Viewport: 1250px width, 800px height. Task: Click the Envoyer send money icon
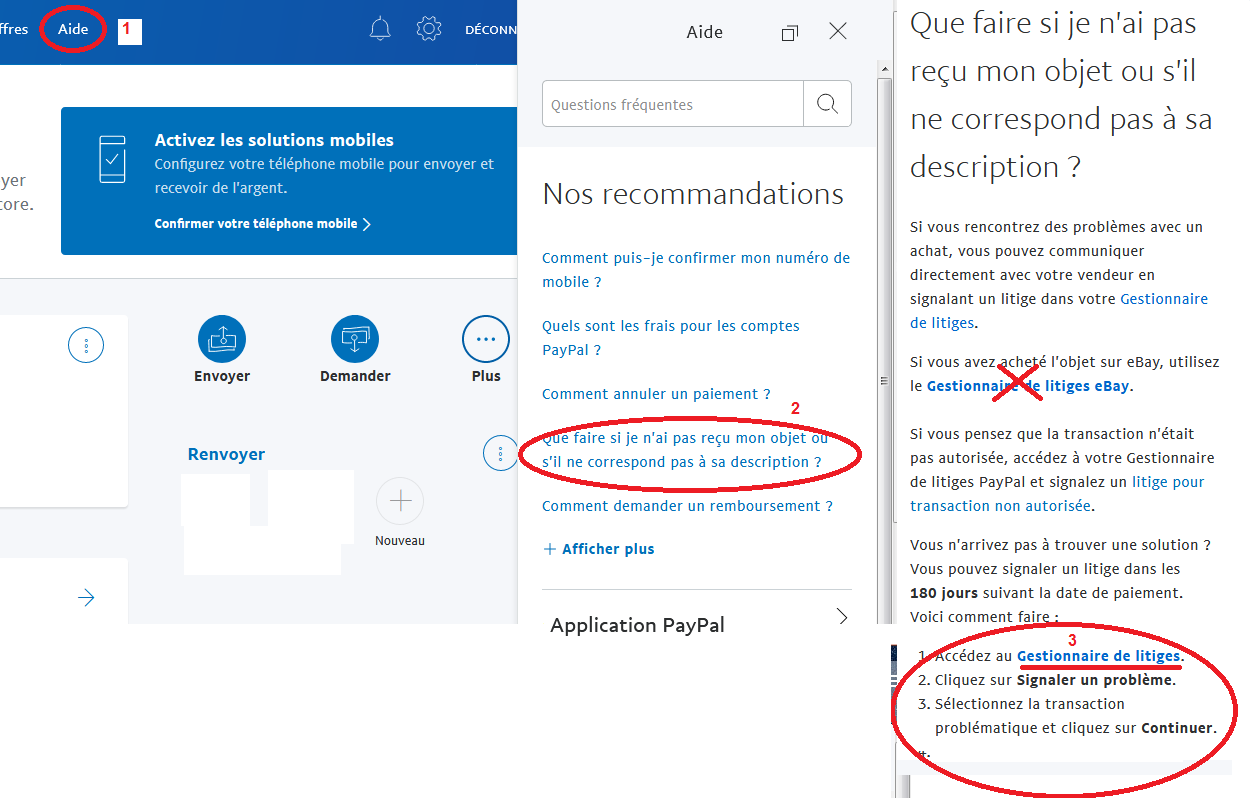(x=221, y=340)
